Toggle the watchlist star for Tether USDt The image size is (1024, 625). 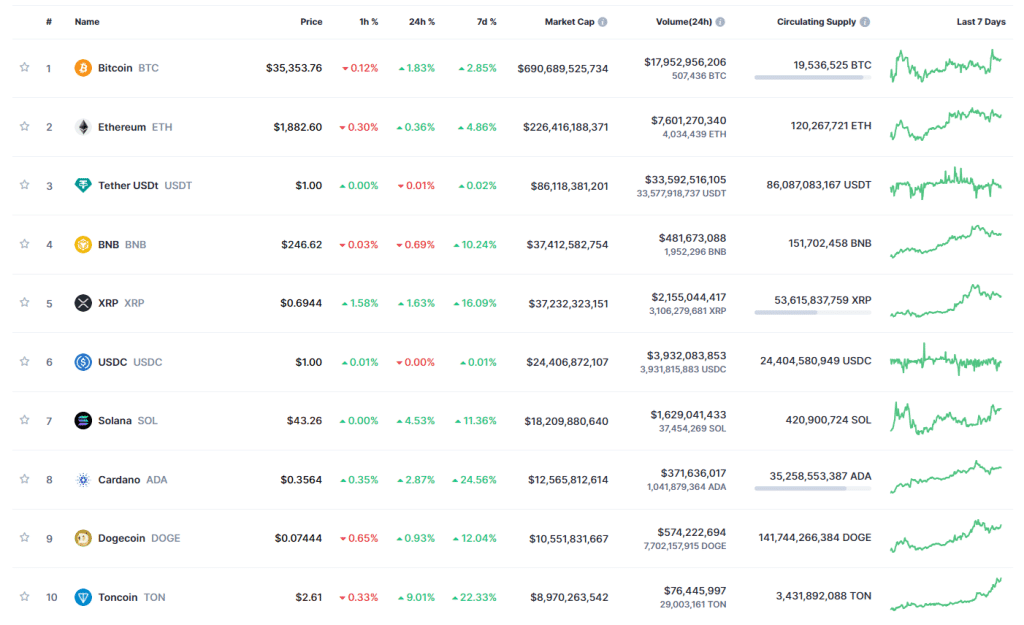coord(24,185)
